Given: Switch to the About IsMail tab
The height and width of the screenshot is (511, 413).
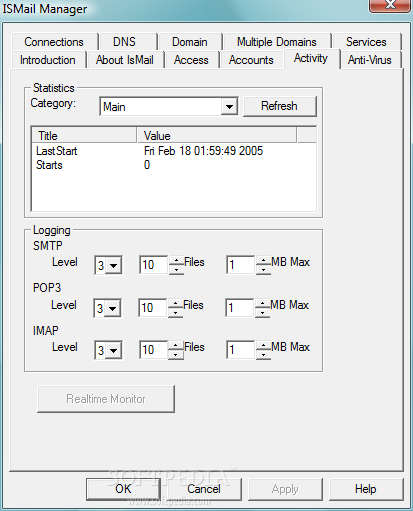Looking at the screenshot, I should pos(125,60).
